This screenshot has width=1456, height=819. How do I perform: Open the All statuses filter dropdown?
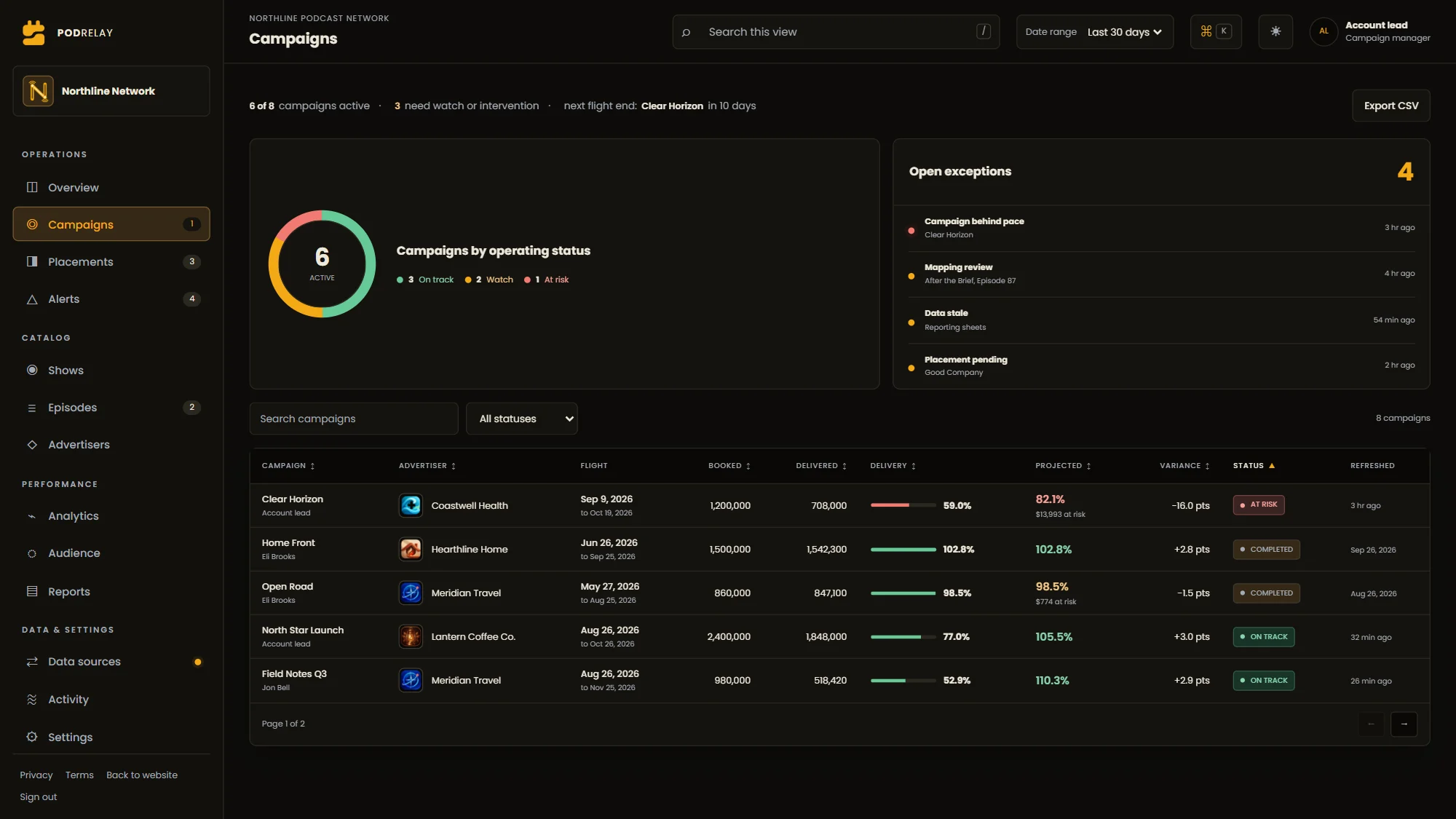tap(522, 419)
